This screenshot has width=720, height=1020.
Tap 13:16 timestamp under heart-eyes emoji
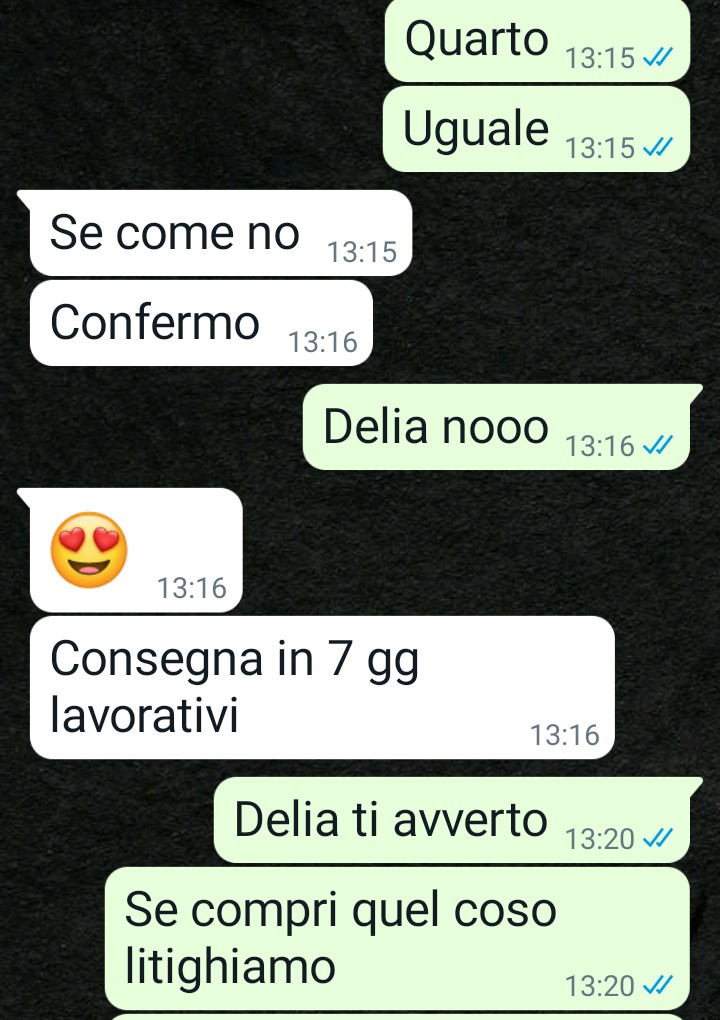[192, 588]
